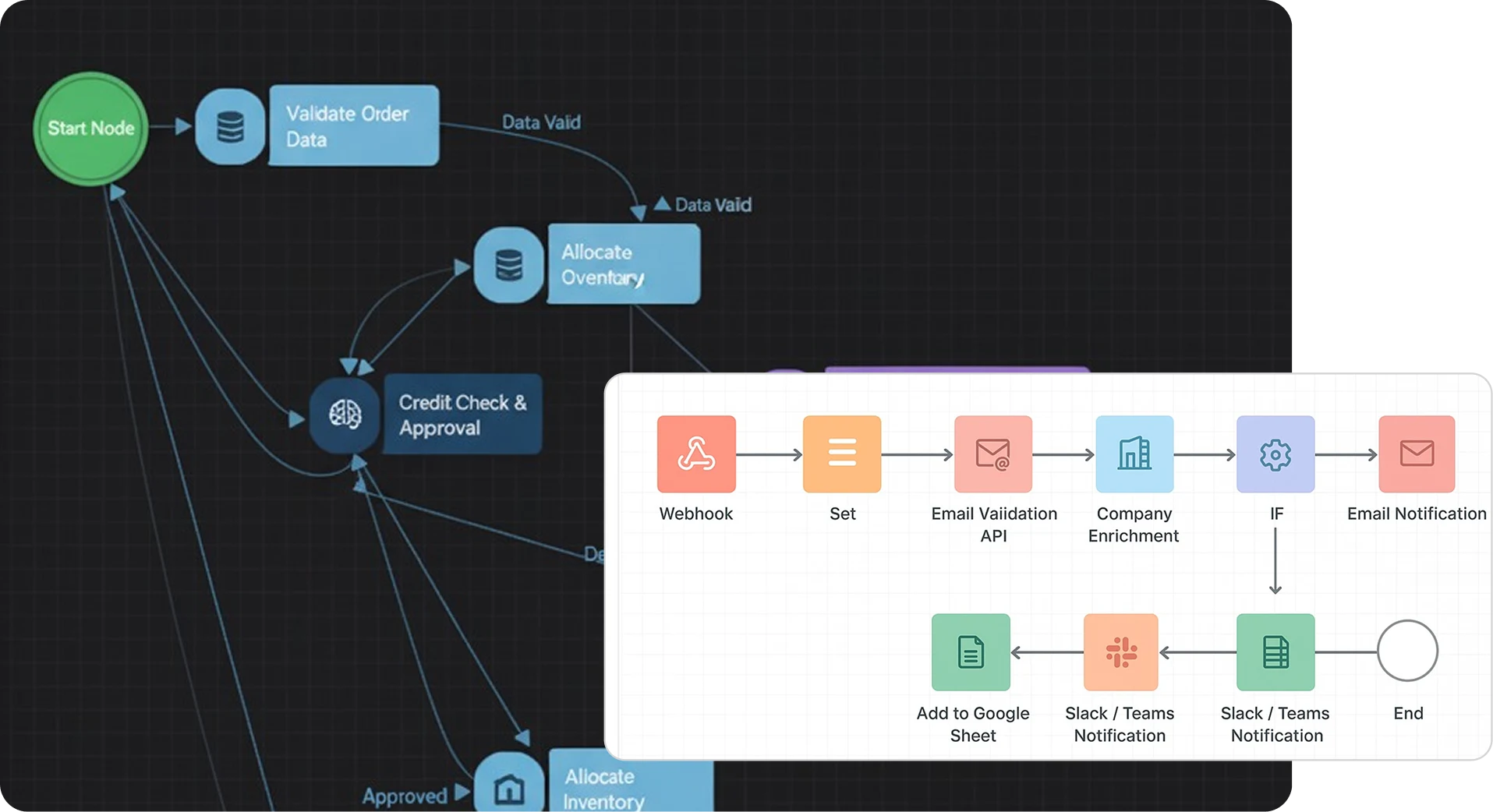Select the bottom Allocate Inventory box
The image size is (1493, 812).
click(630, 783)
